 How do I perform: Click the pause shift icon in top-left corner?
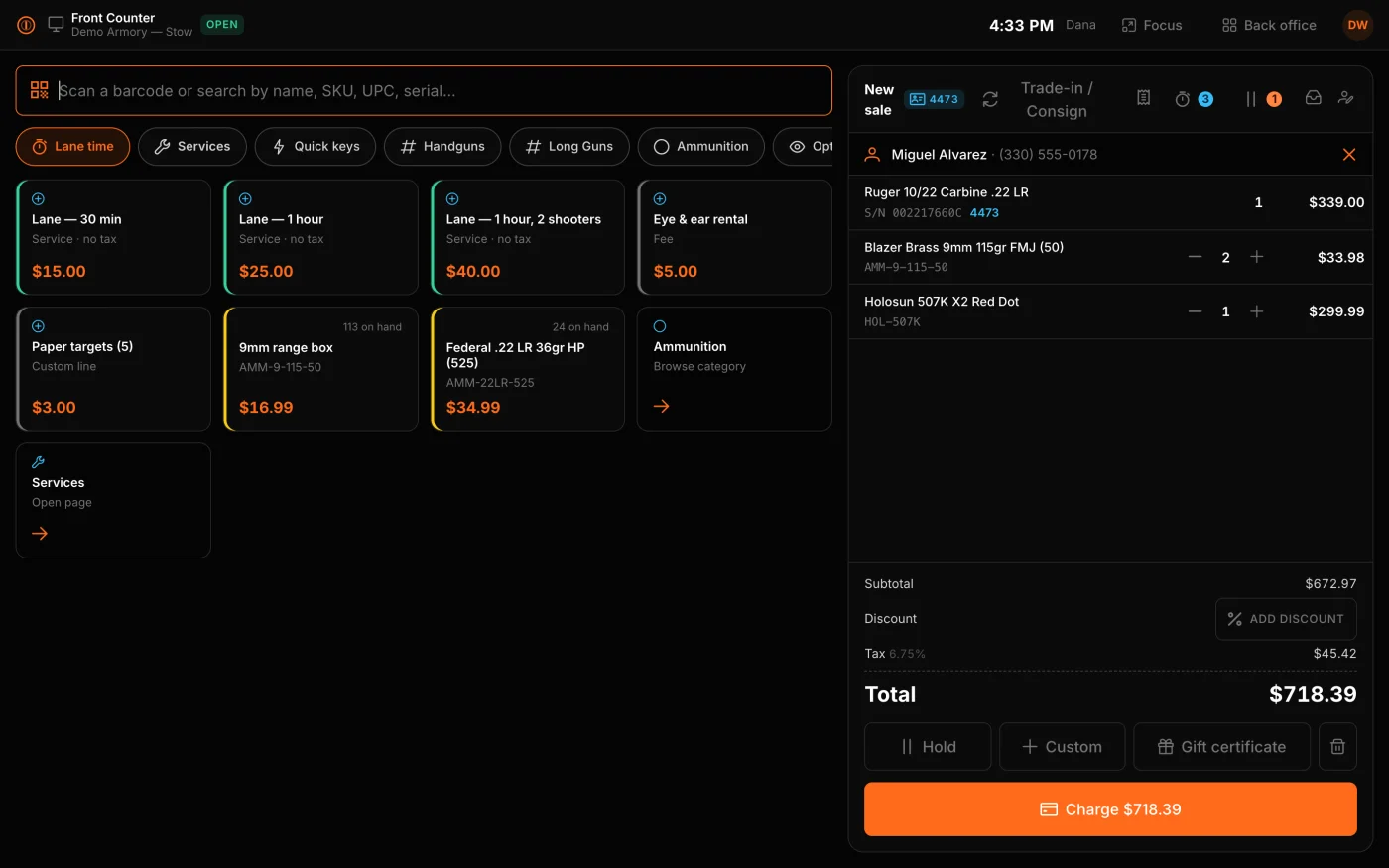[x=26, y=25]
